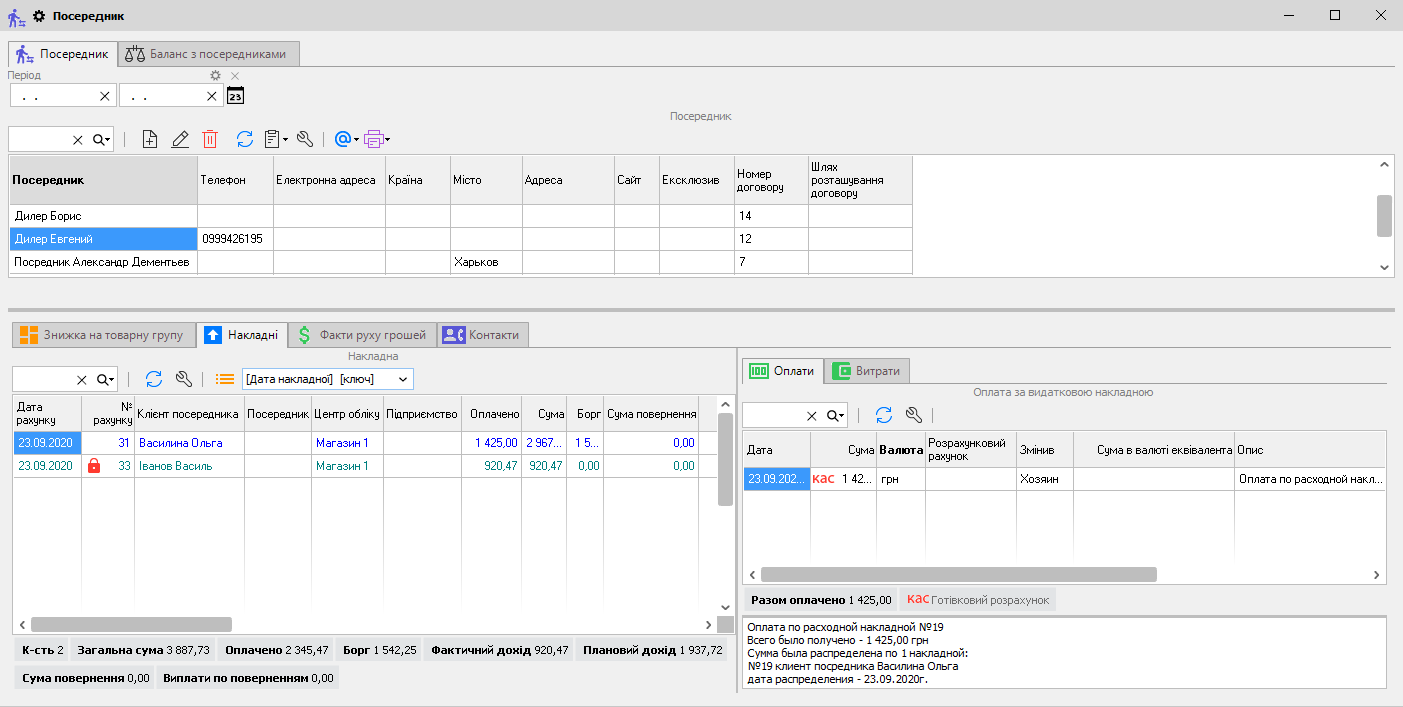This screenshot has height=707, width=1403.
Task: Open the purple printer dropdown
Action: 376,140
